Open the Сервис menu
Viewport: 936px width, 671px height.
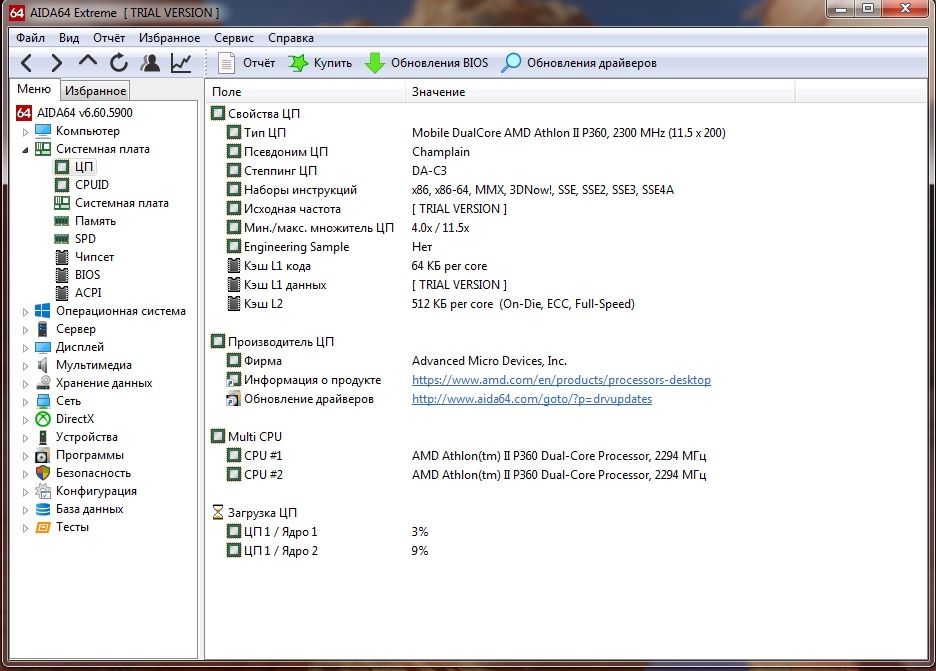pyautogui.click(x=233, y=38)
